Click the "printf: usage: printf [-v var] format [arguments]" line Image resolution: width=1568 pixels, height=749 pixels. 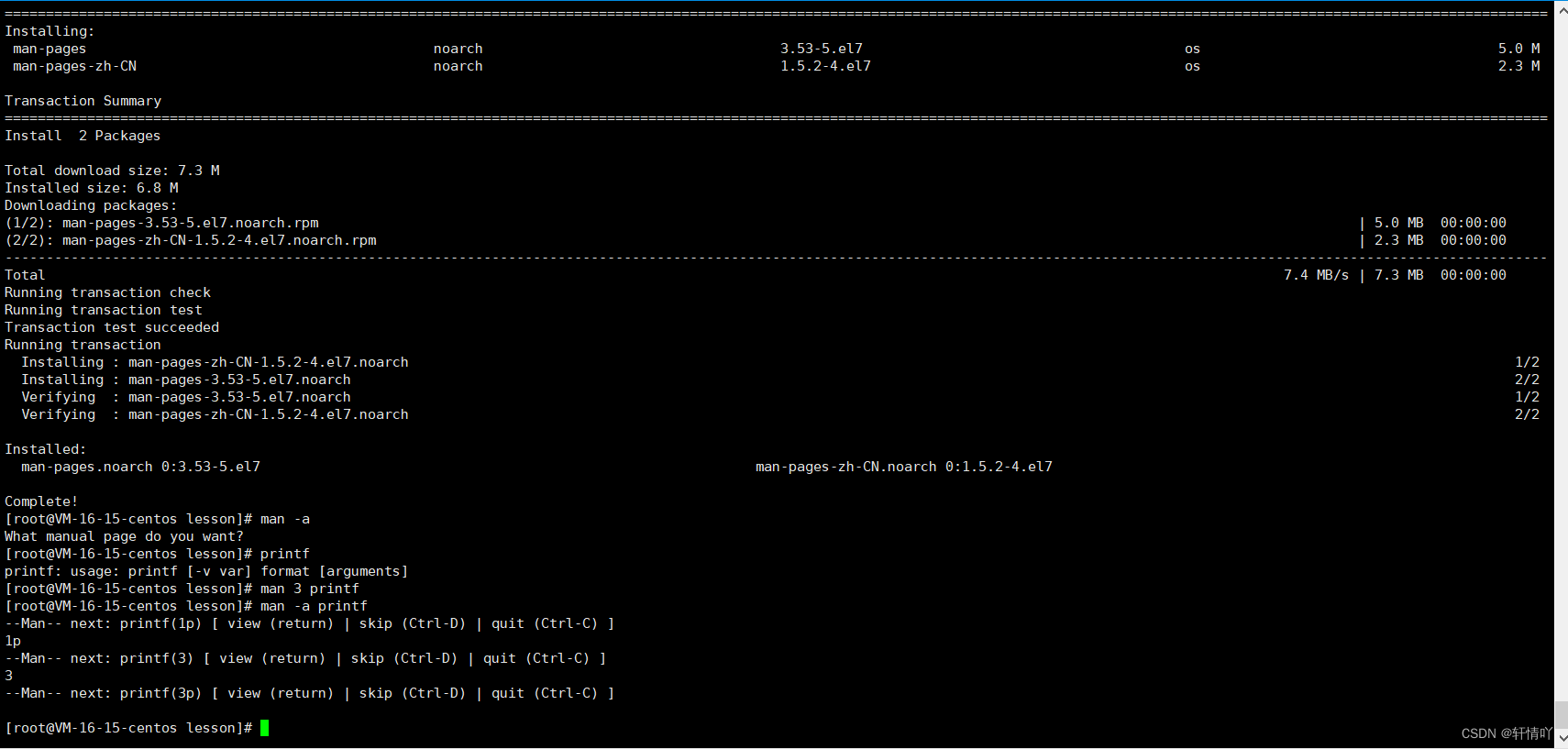click(x=206, y=571)
